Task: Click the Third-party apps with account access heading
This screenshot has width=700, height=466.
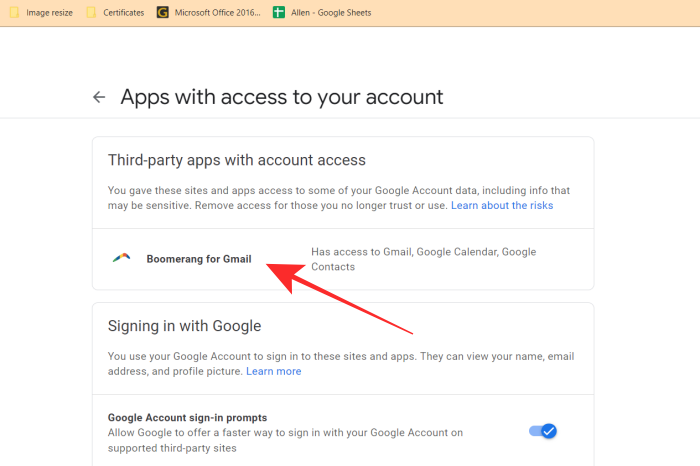Action: point(237,160)
